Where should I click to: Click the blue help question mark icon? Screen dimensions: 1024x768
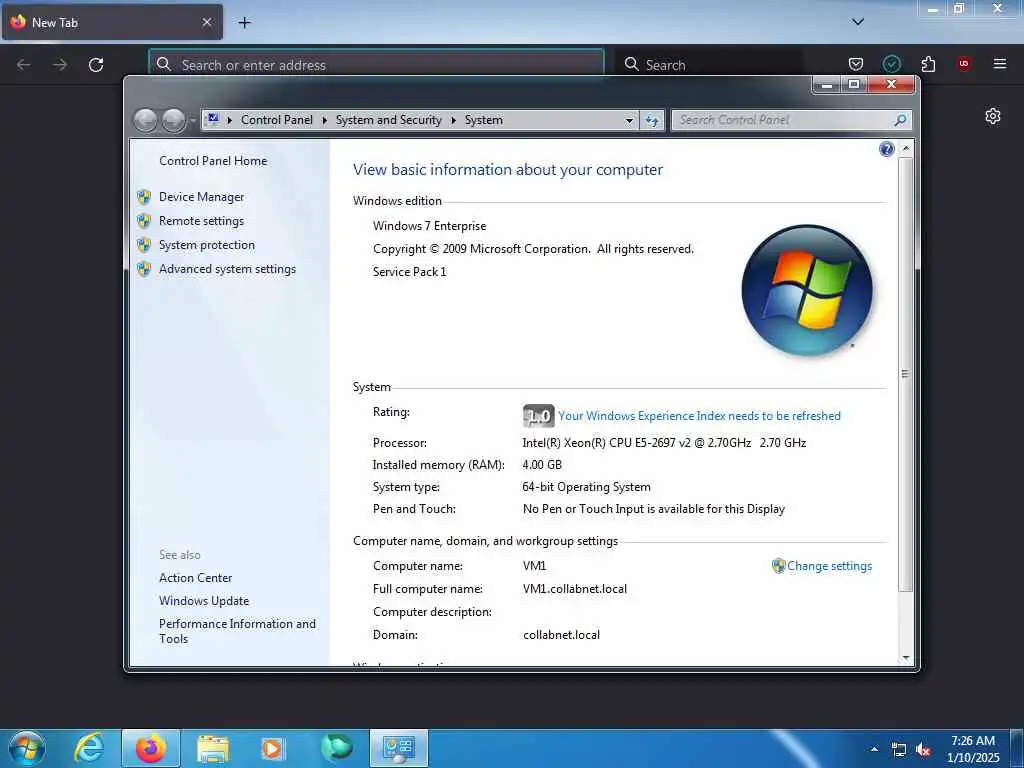coord(886,150)
